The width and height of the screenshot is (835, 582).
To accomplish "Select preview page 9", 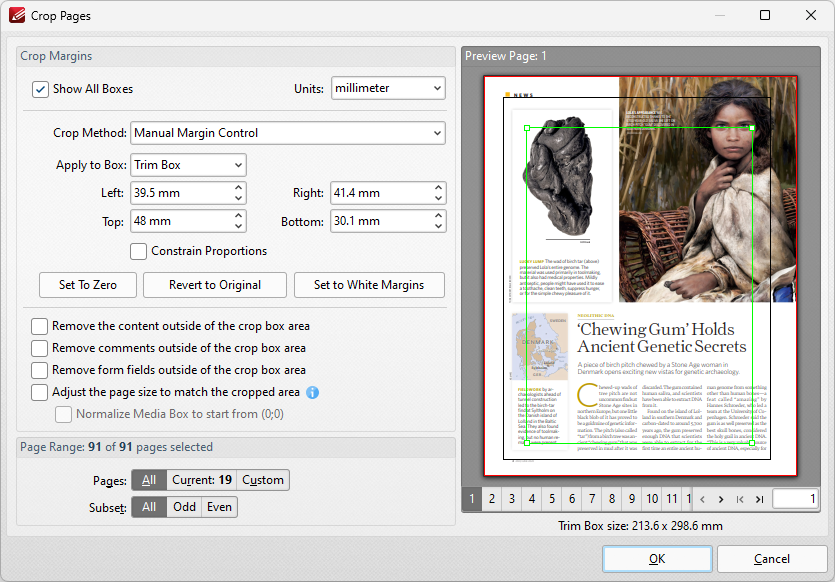I will tap(632, 499).
